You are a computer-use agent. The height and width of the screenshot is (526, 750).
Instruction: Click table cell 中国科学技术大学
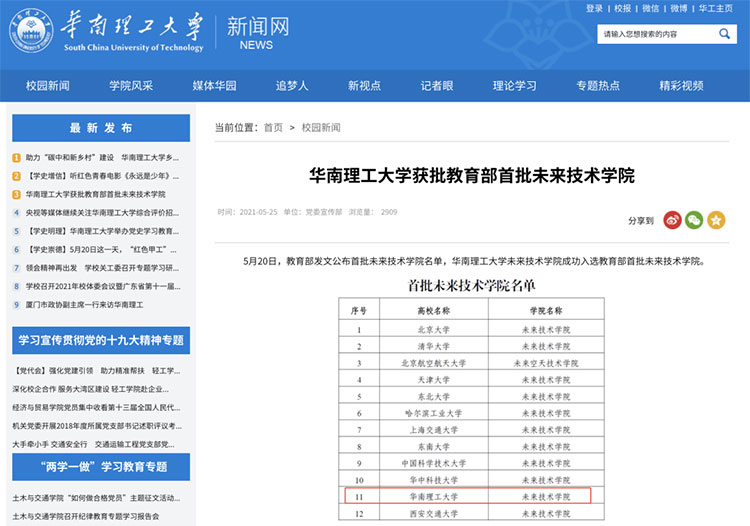coord(433,463)
